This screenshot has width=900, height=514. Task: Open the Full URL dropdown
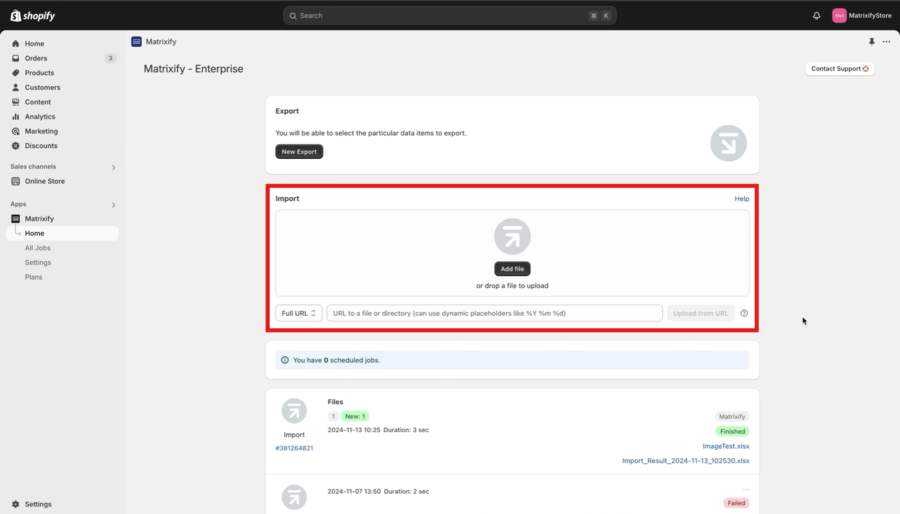click(x=298, y=313)
